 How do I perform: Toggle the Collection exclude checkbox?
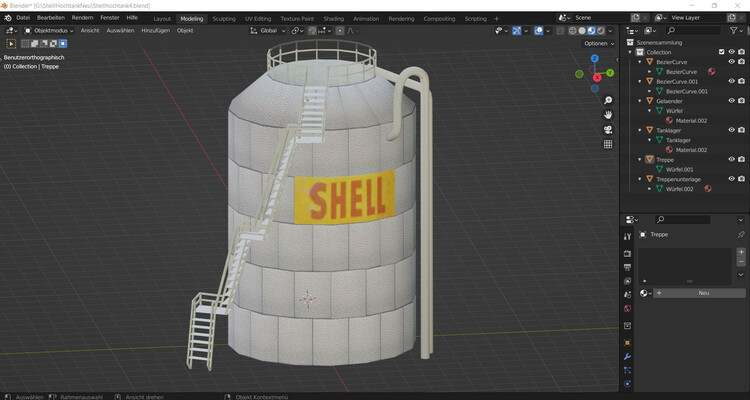click(x=722, y=52)
